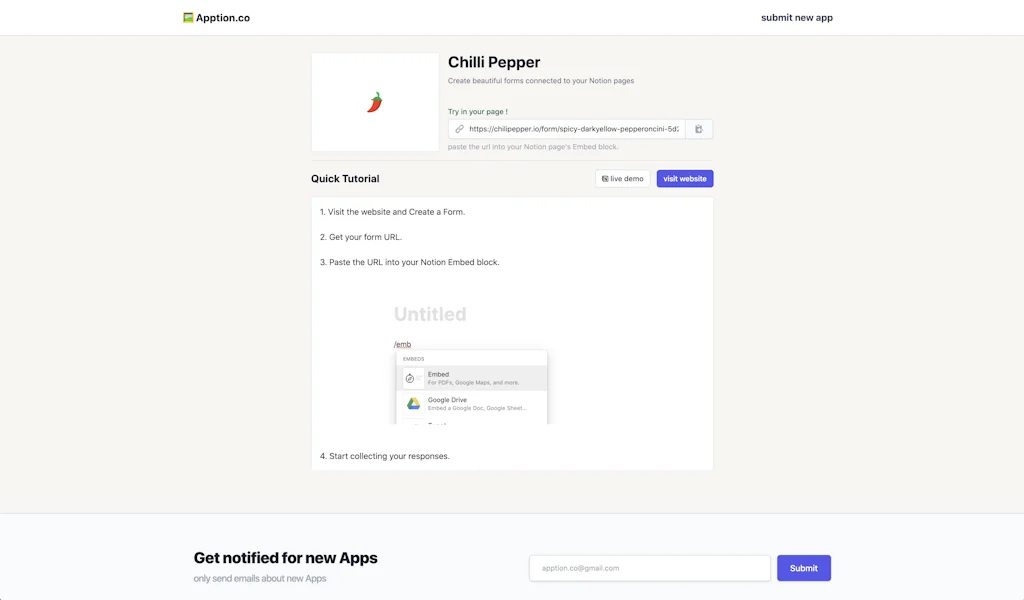1024x600 pixels.
Task: Open the live demo
Action: pos(622,178)
